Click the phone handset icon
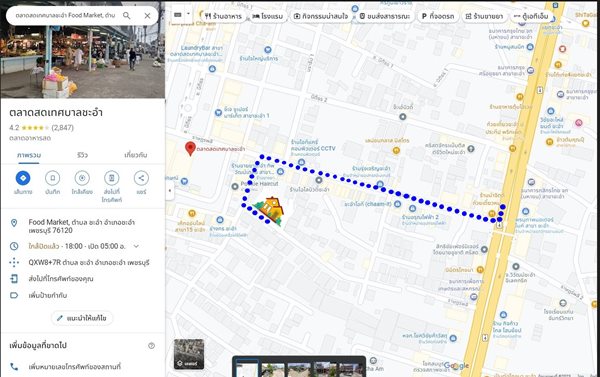 click(x=14, y=367)
